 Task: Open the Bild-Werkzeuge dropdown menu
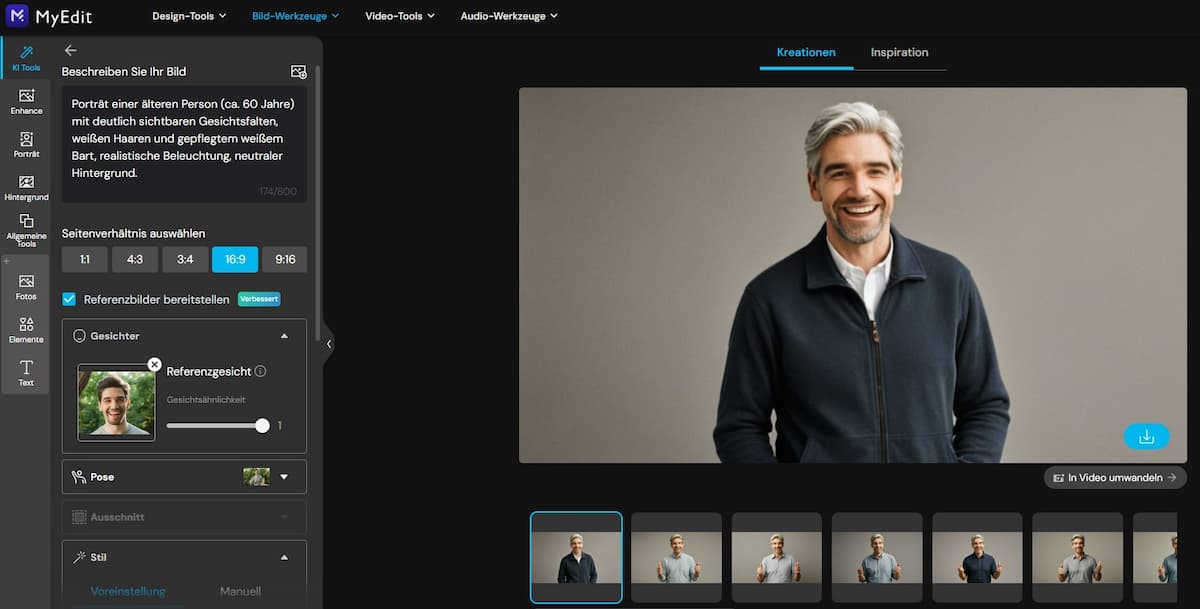tap(295, 16)
